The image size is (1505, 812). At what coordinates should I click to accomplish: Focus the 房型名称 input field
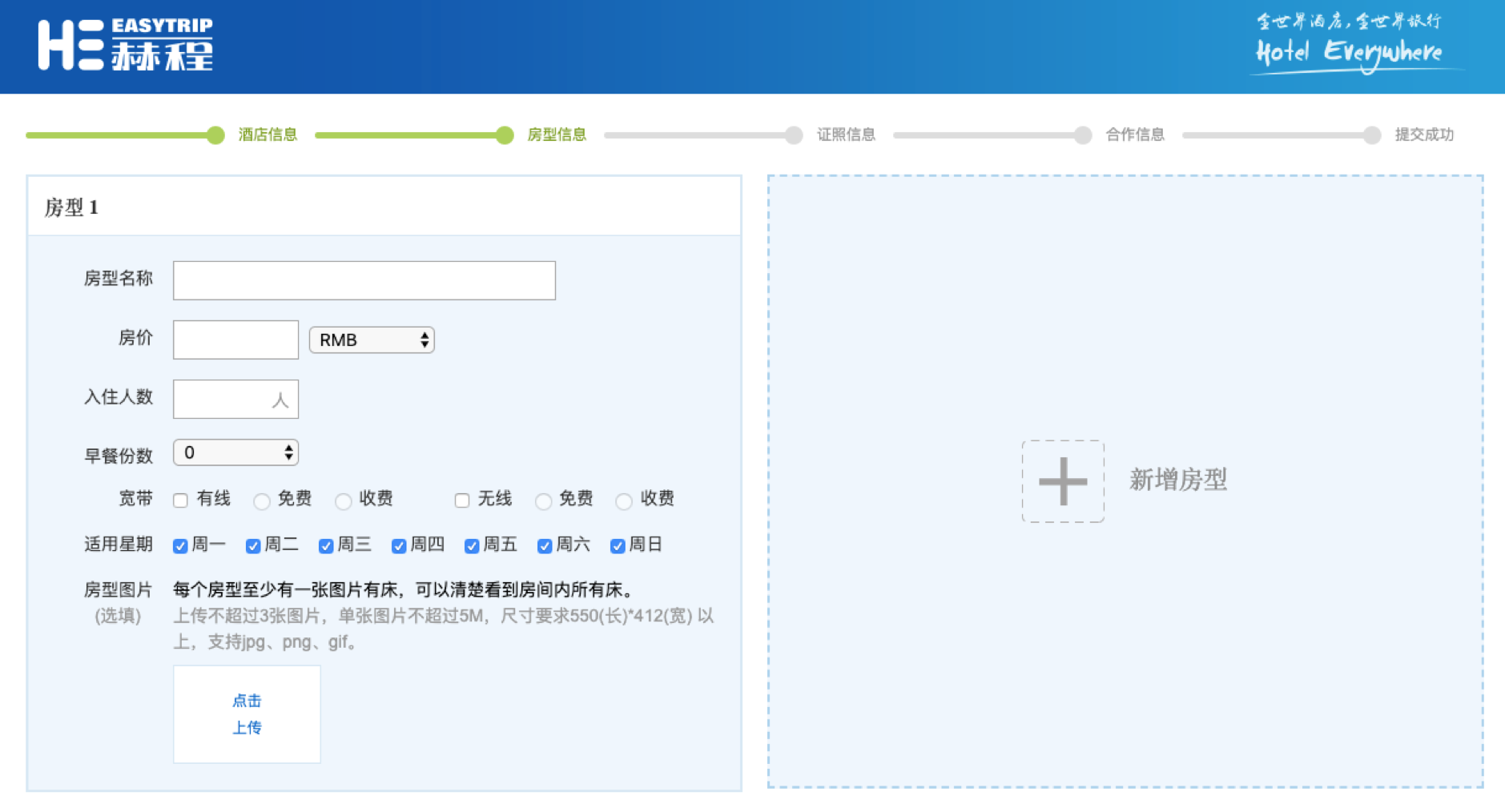click(x=364, y=280)
